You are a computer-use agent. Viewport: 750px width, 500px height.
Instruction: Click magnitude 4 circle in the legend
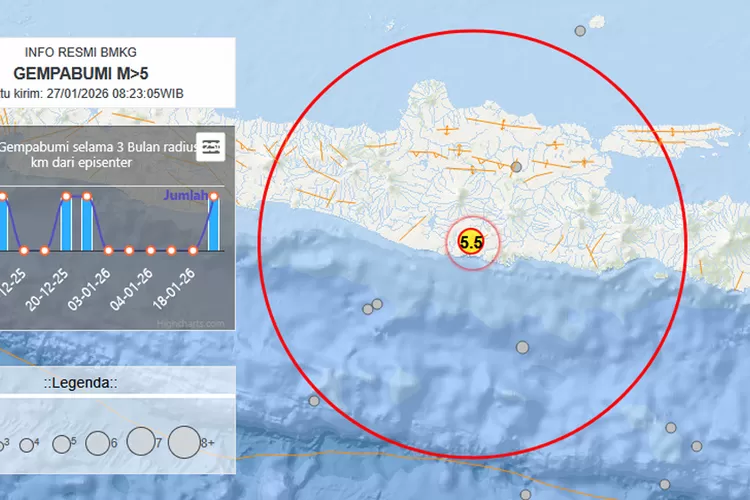(26, 445)
